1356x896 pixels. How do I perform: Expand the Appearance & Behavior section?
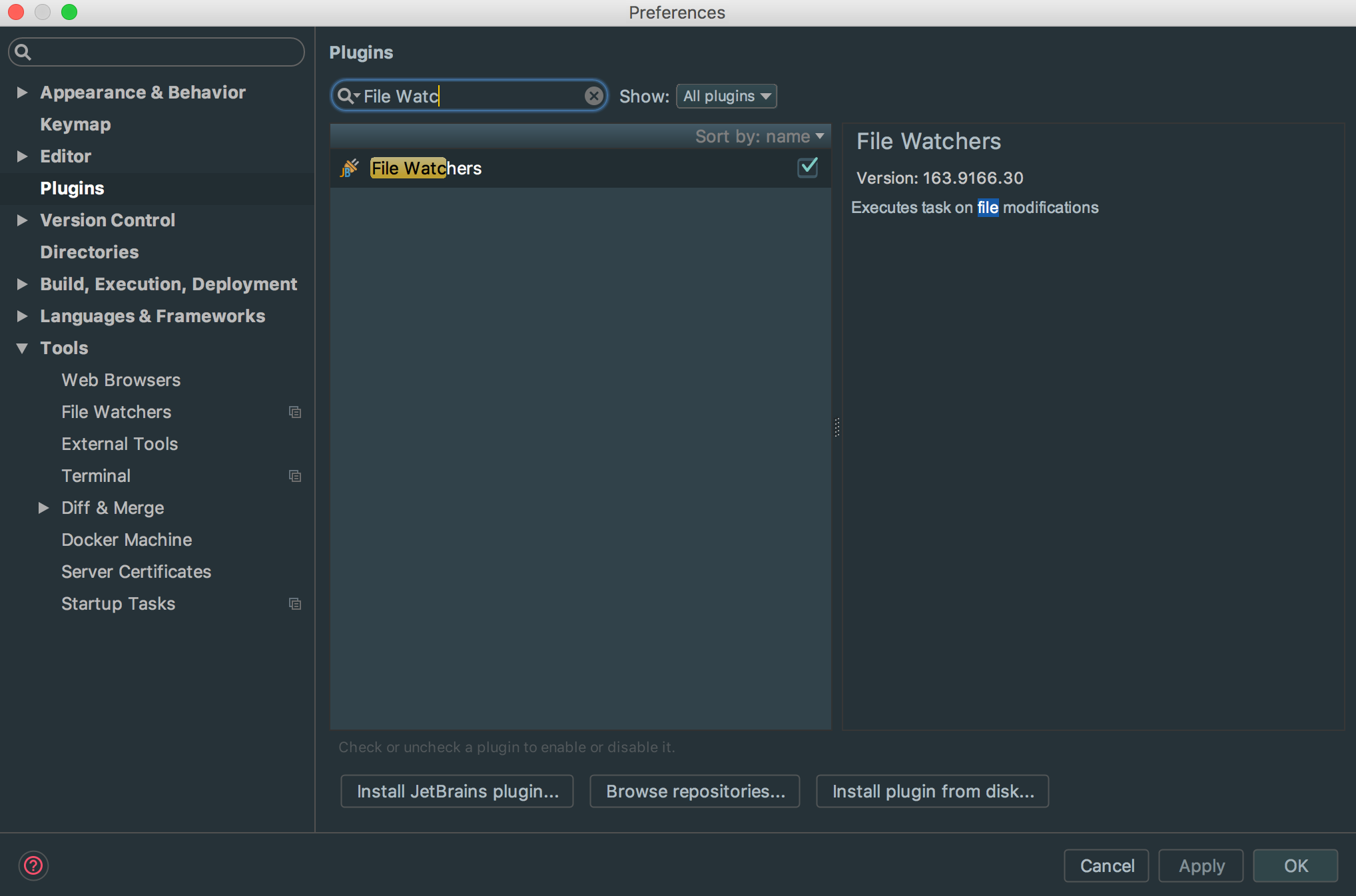(x=22, y=93)
